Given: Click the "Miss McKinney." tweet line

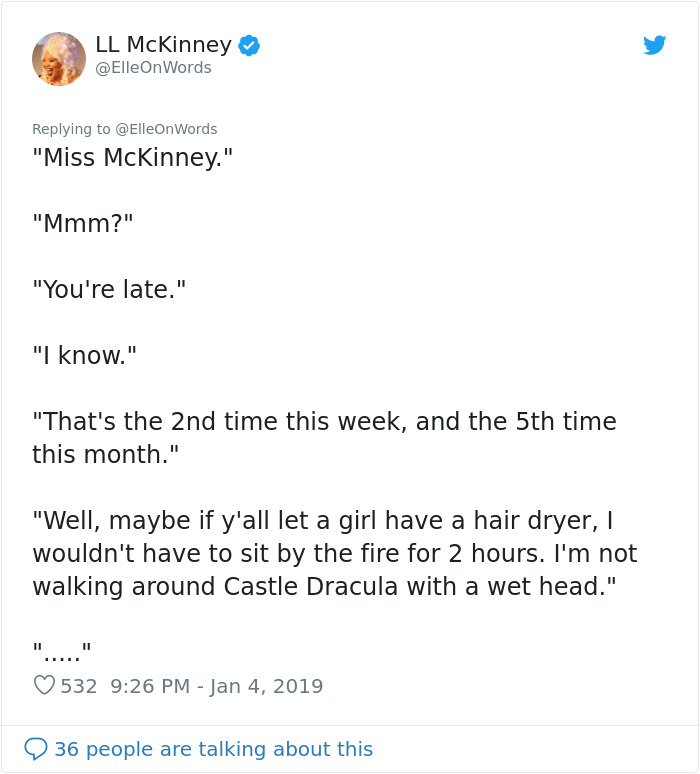Looking at the screenshot, I should pyautogui.click(x=132, y=158).
